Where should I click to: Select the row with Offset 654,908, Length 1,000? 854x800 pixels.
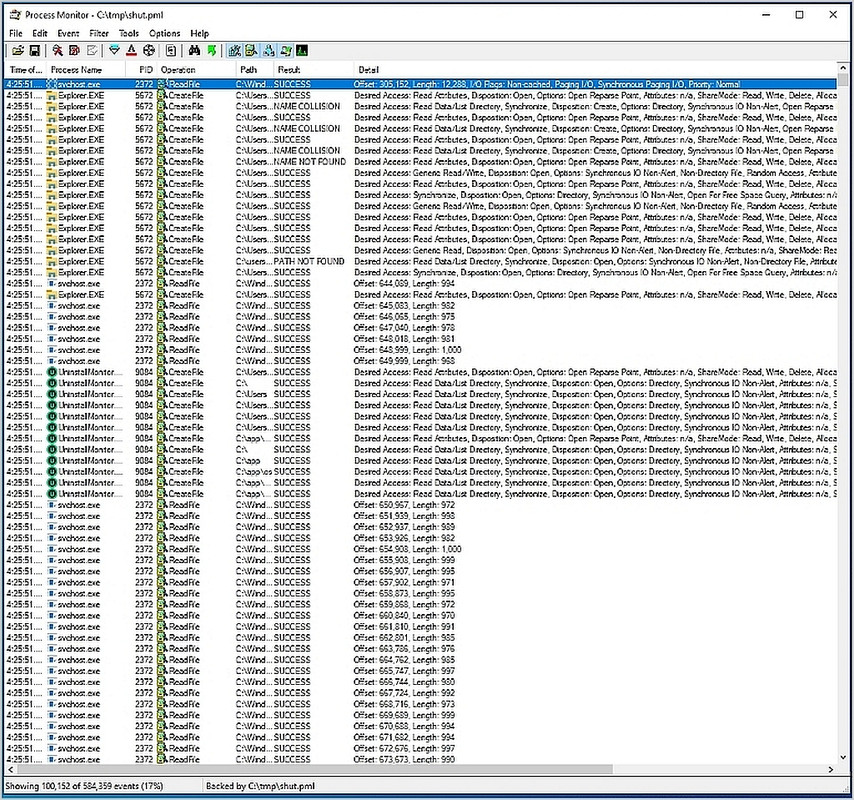[x=420, y=549]
